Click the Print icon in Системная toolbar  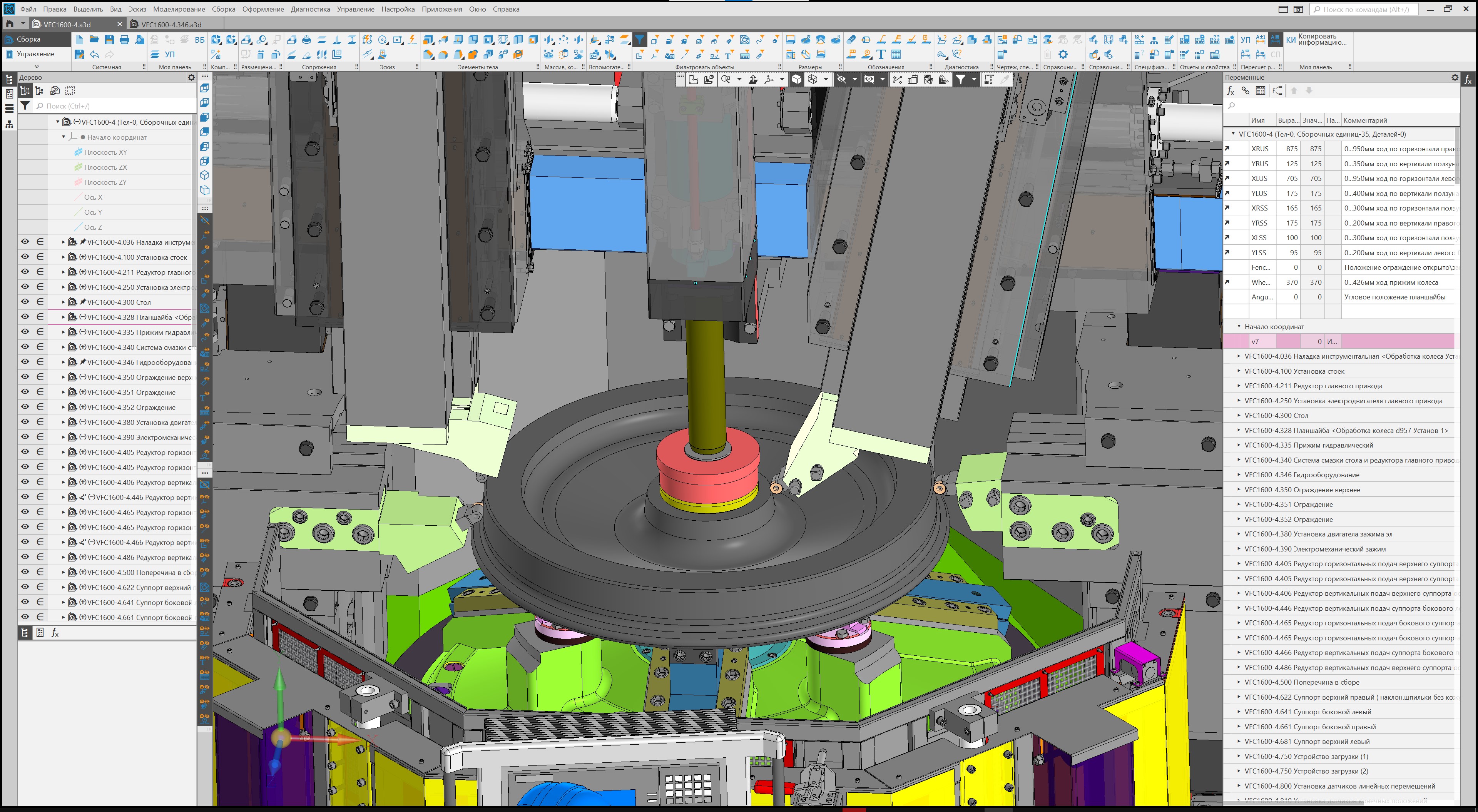(124, 40)
